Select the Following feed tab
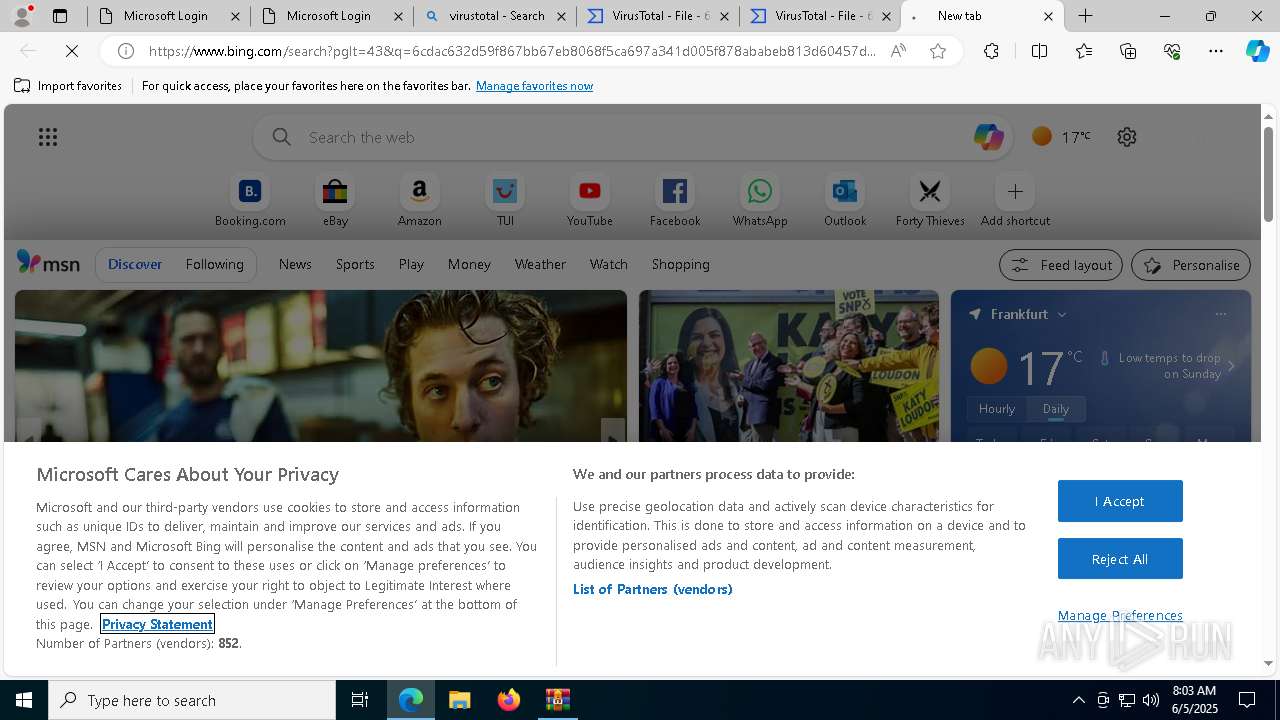The height and width of the screenshot is (720, 1280). click(x=214, y=264)
